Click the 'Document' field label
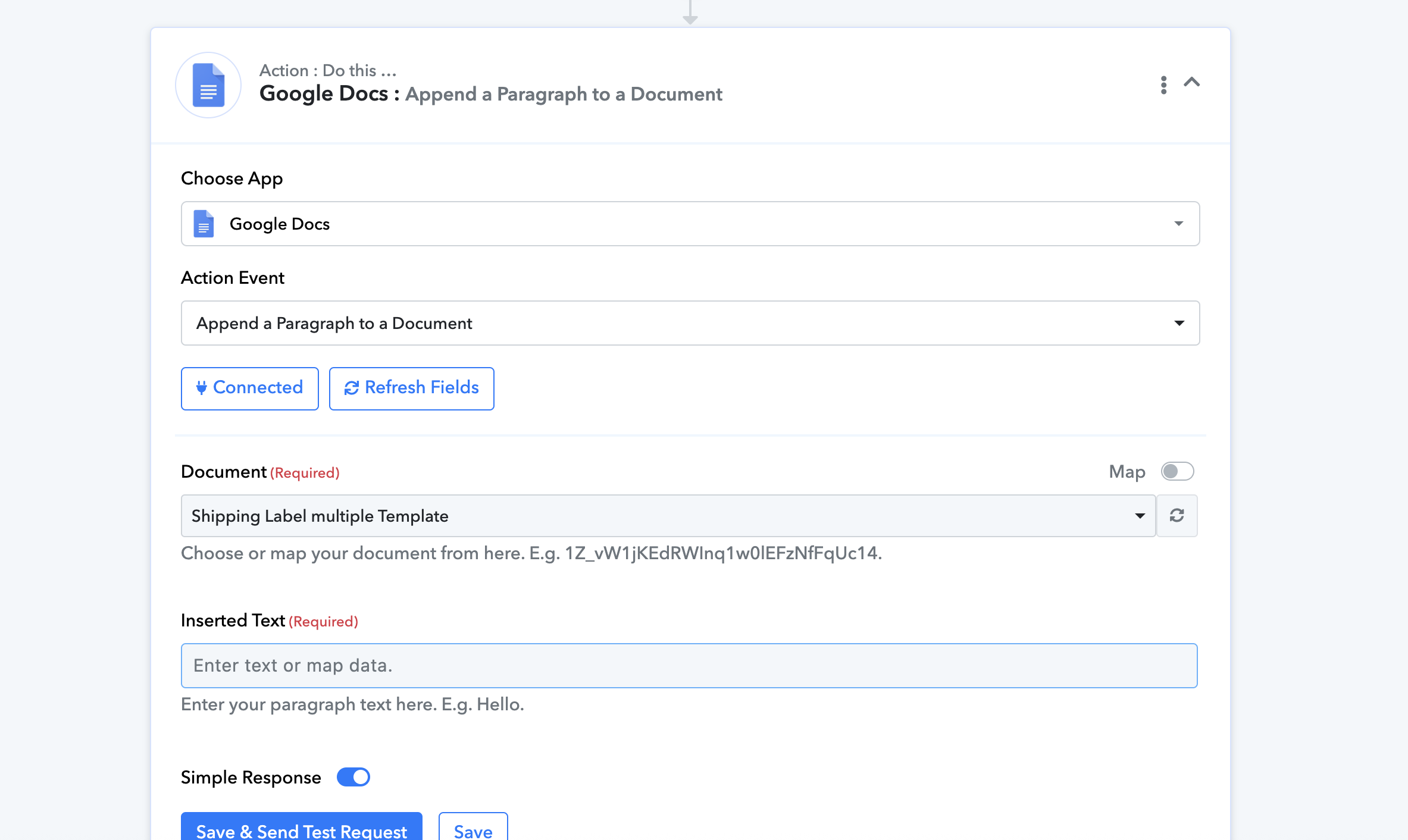 [x=224, y=472]
